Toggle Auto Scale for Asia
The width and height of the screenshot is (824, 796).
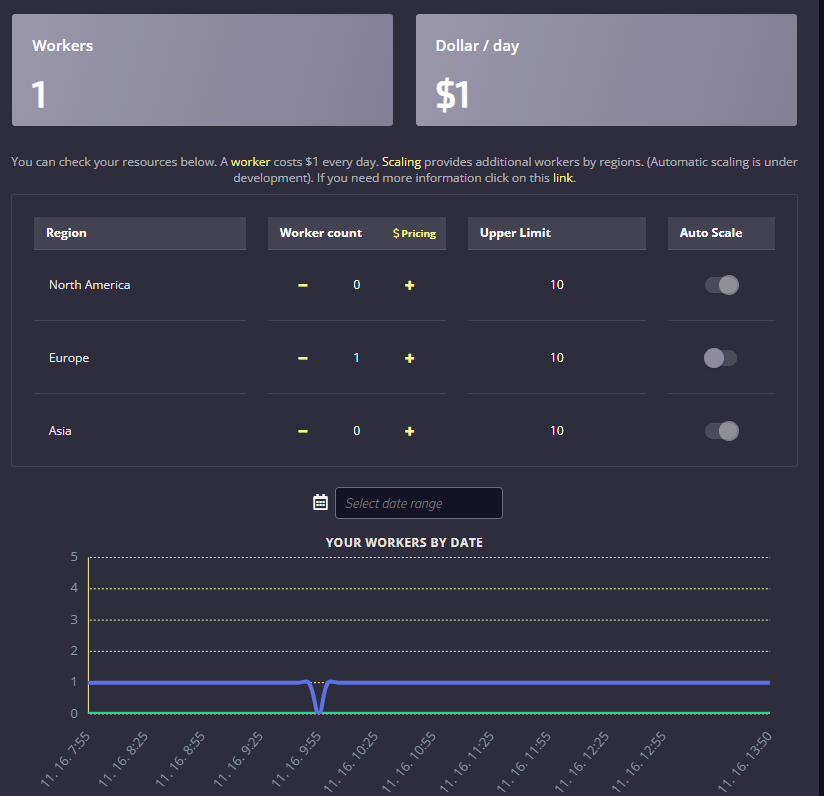click(722, 431)
